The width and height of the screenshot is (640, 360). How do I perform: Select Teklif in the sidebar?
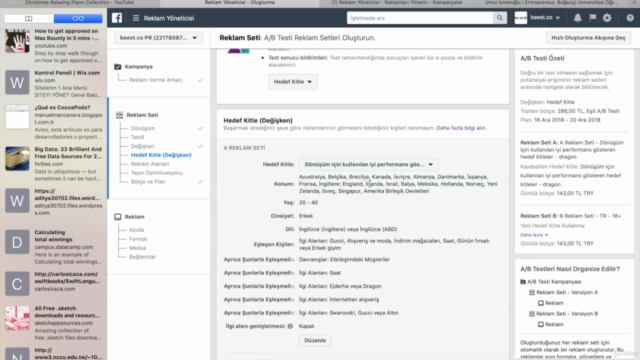pyautogui.click(x=138, y=137)
